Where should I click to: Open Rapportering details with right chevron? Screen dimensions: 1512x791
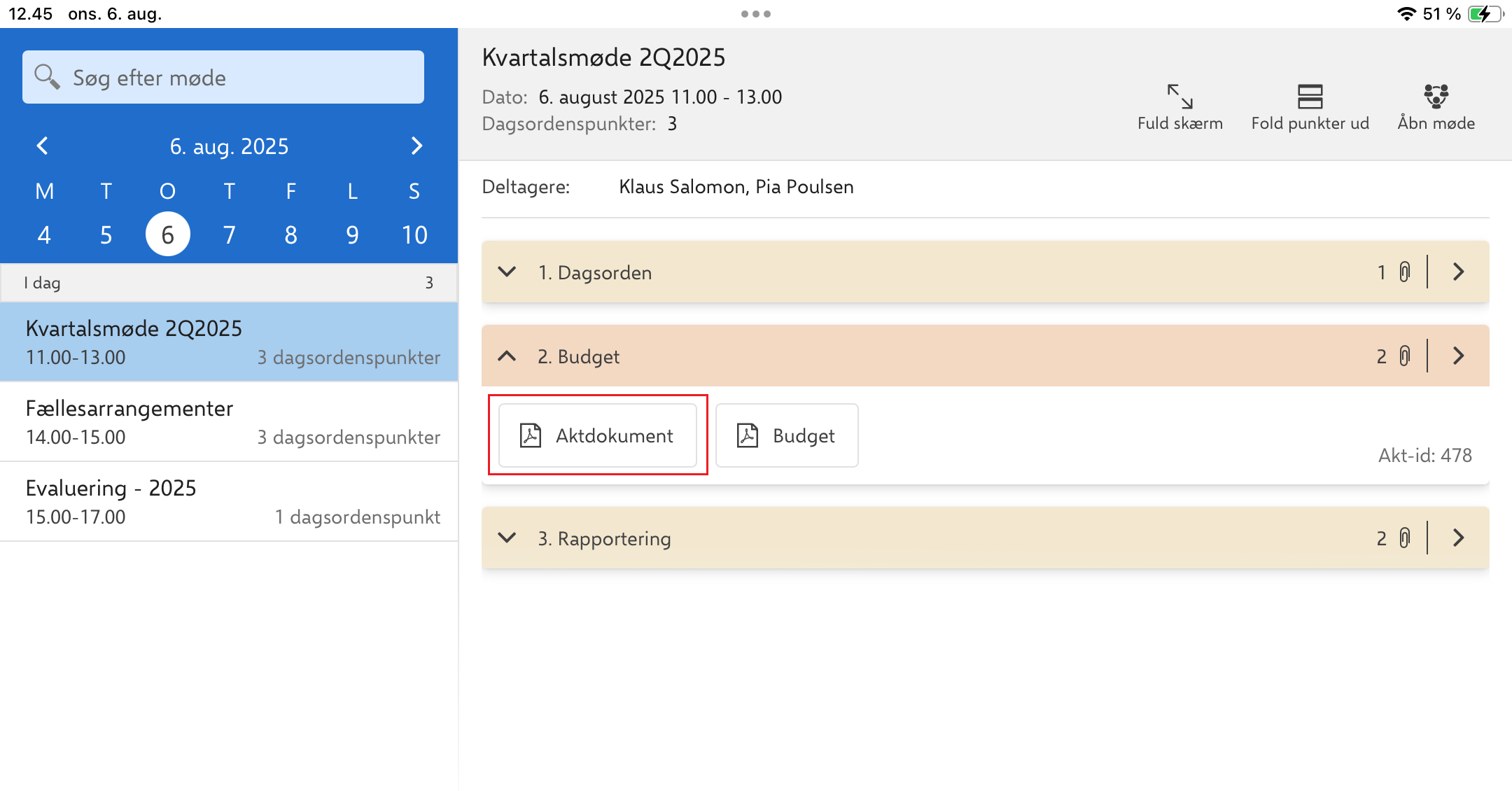[x=1459, y=538]
